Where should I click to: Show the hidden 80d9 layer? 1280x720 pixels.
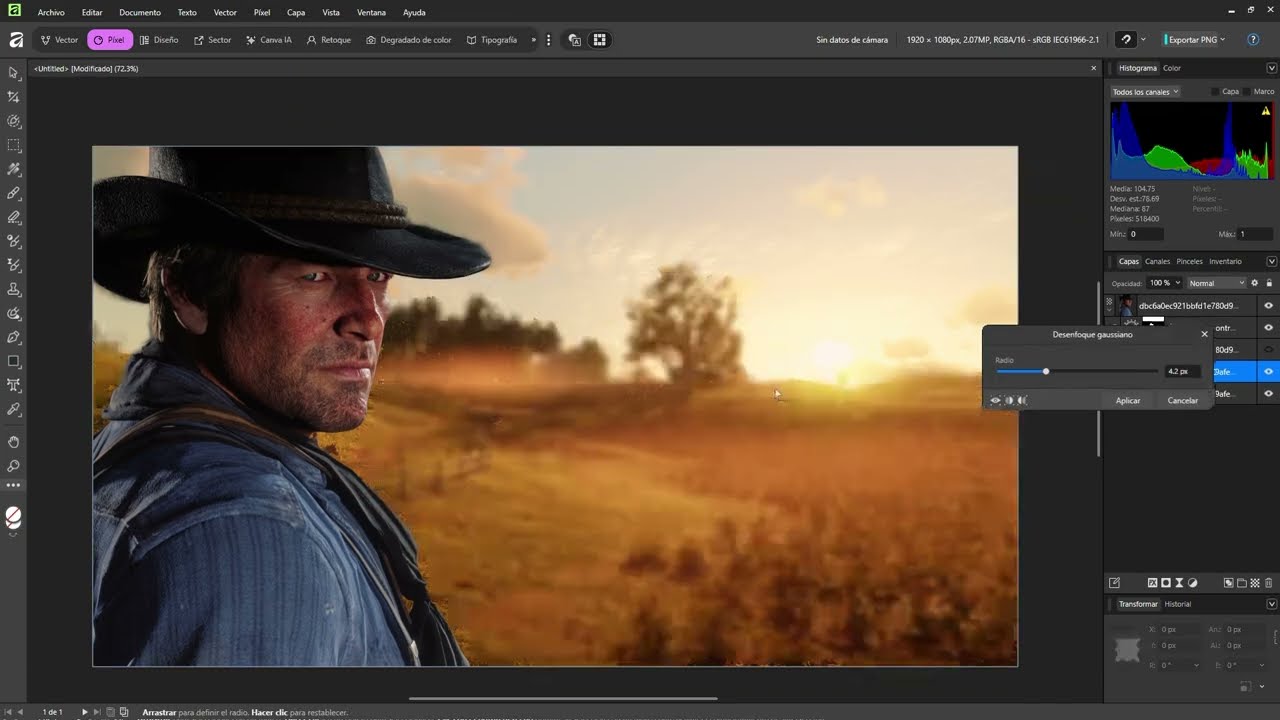(x=1269, y=350)
